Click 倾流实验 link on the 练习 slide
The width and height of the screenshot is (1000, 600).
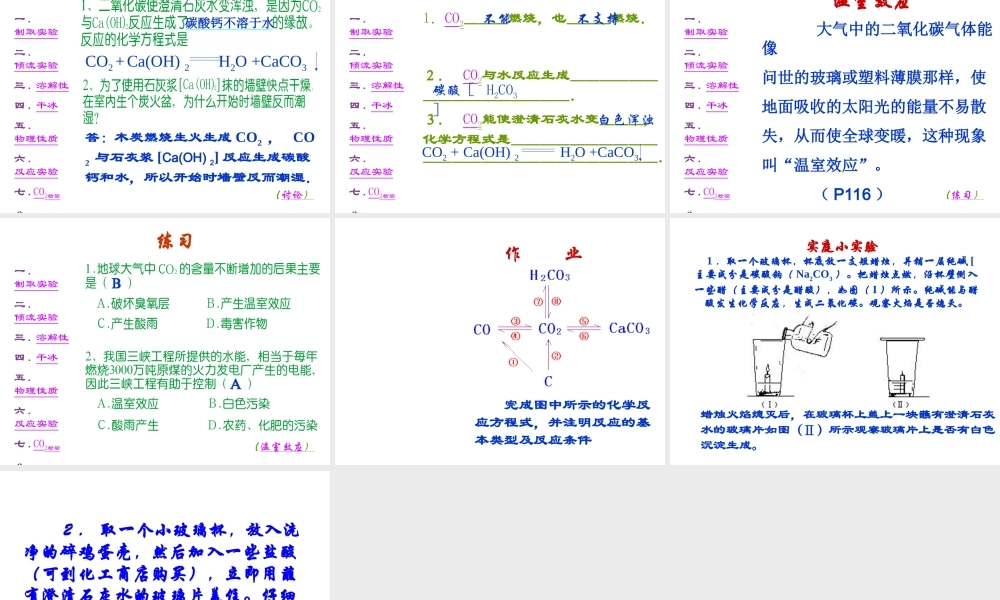(36, 317)
